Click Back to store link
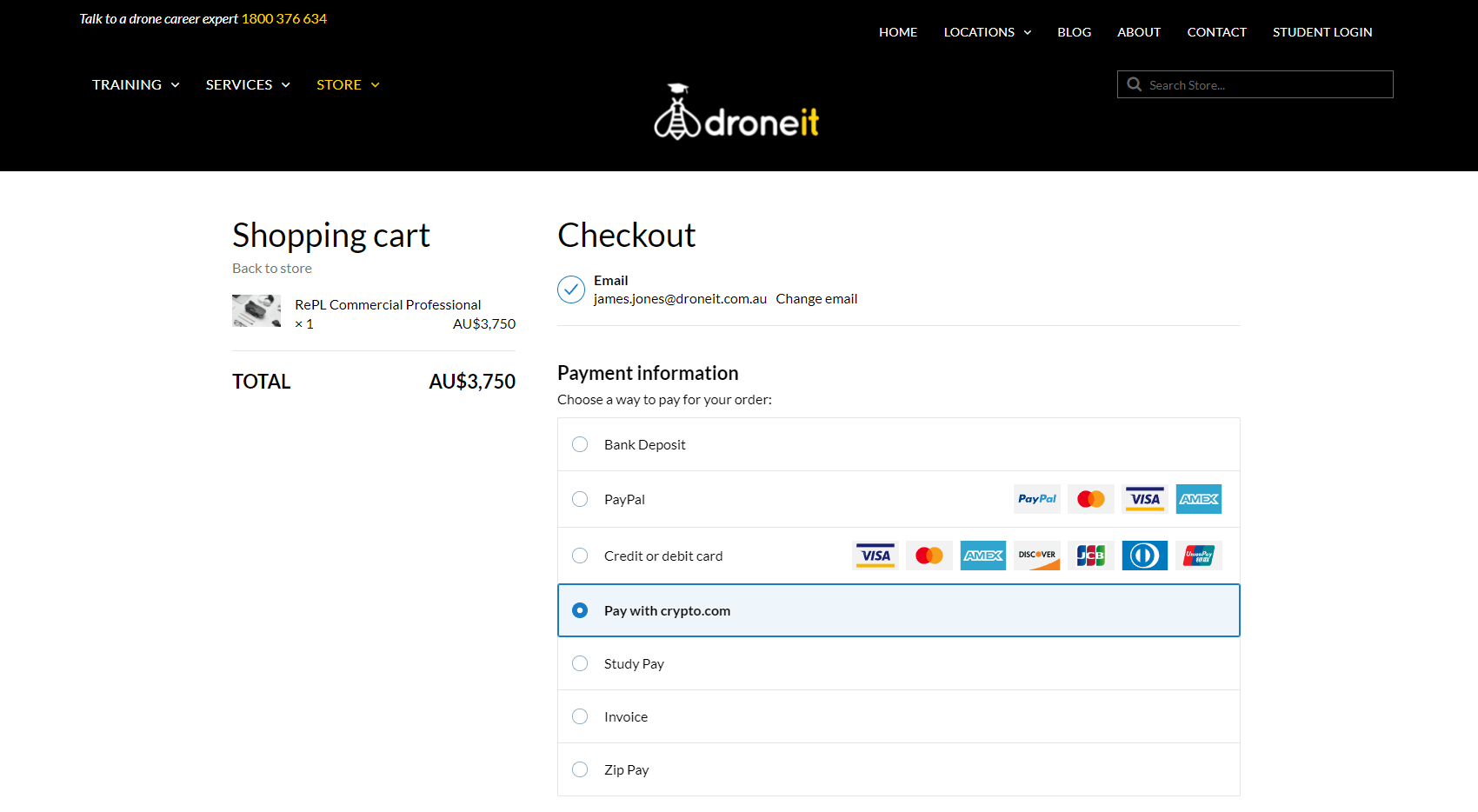 click(272, 269)
